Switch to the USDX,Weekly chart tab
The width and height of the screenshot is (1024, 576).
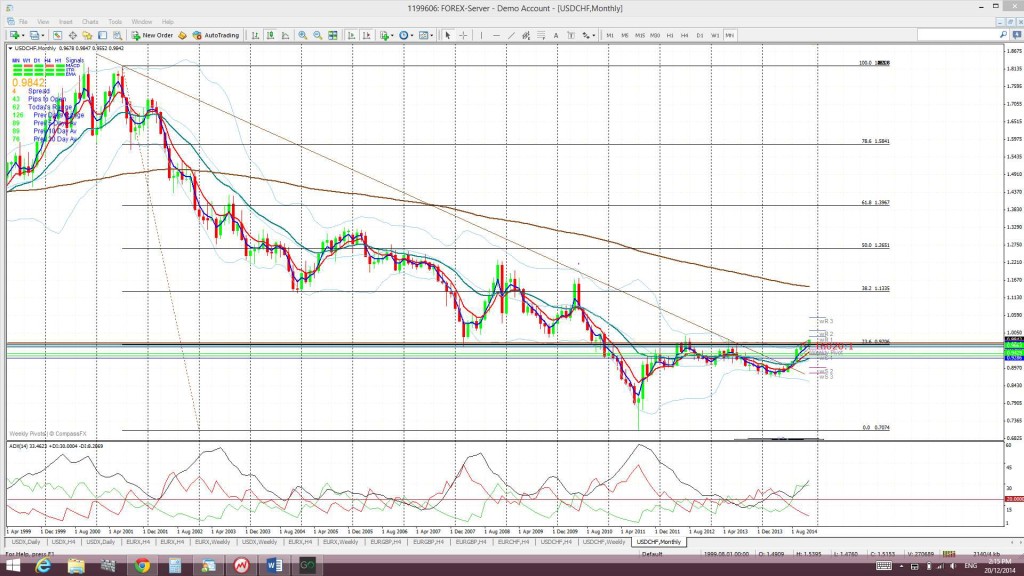coord(259,542)
